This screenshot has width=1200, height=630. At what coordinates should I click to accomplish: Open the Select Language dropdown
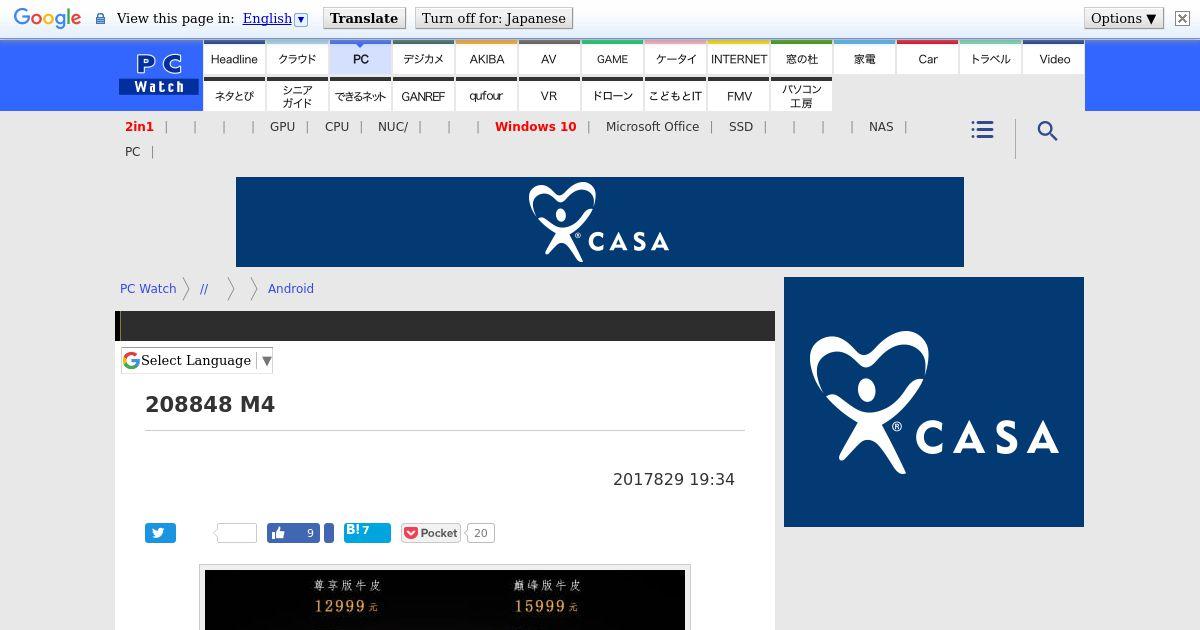[x=197, y=360]
